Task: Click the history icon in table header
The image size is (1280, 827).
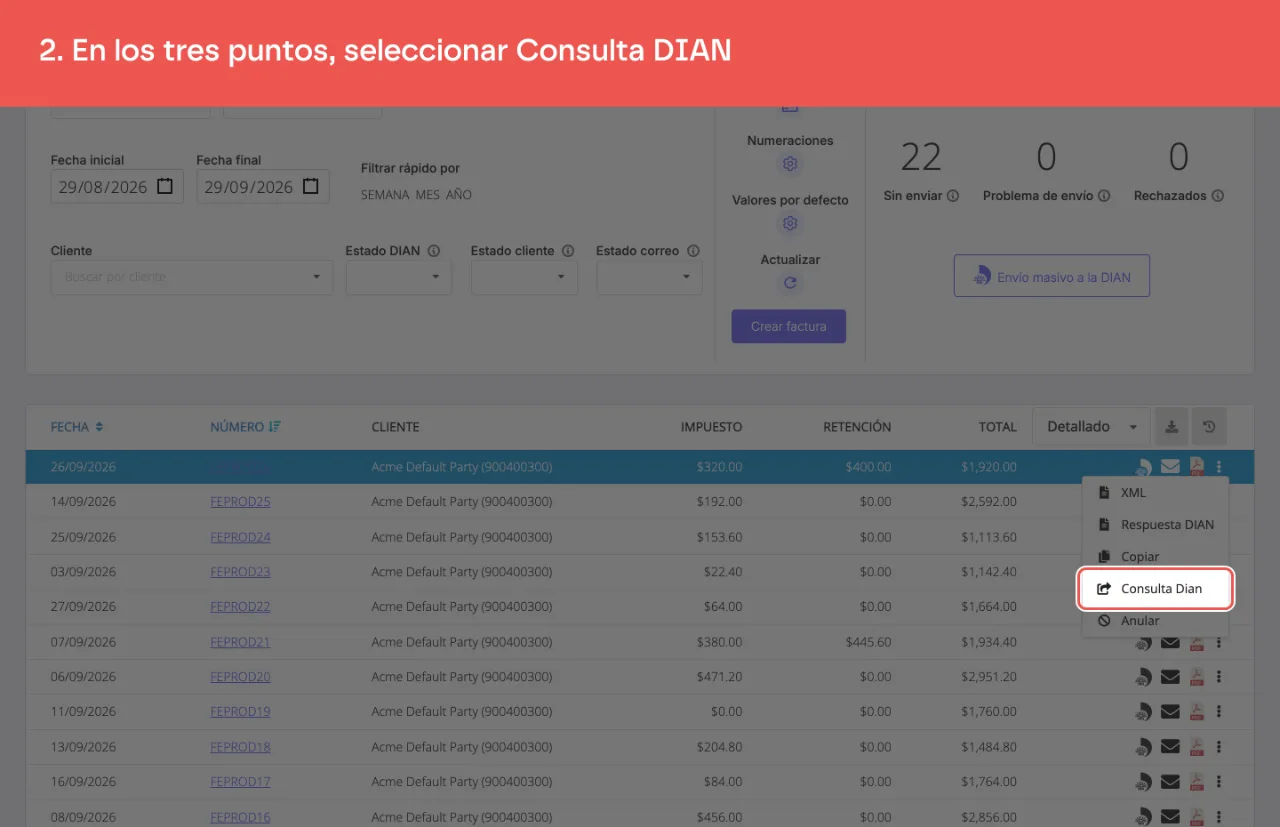Action: [1209, 427]
